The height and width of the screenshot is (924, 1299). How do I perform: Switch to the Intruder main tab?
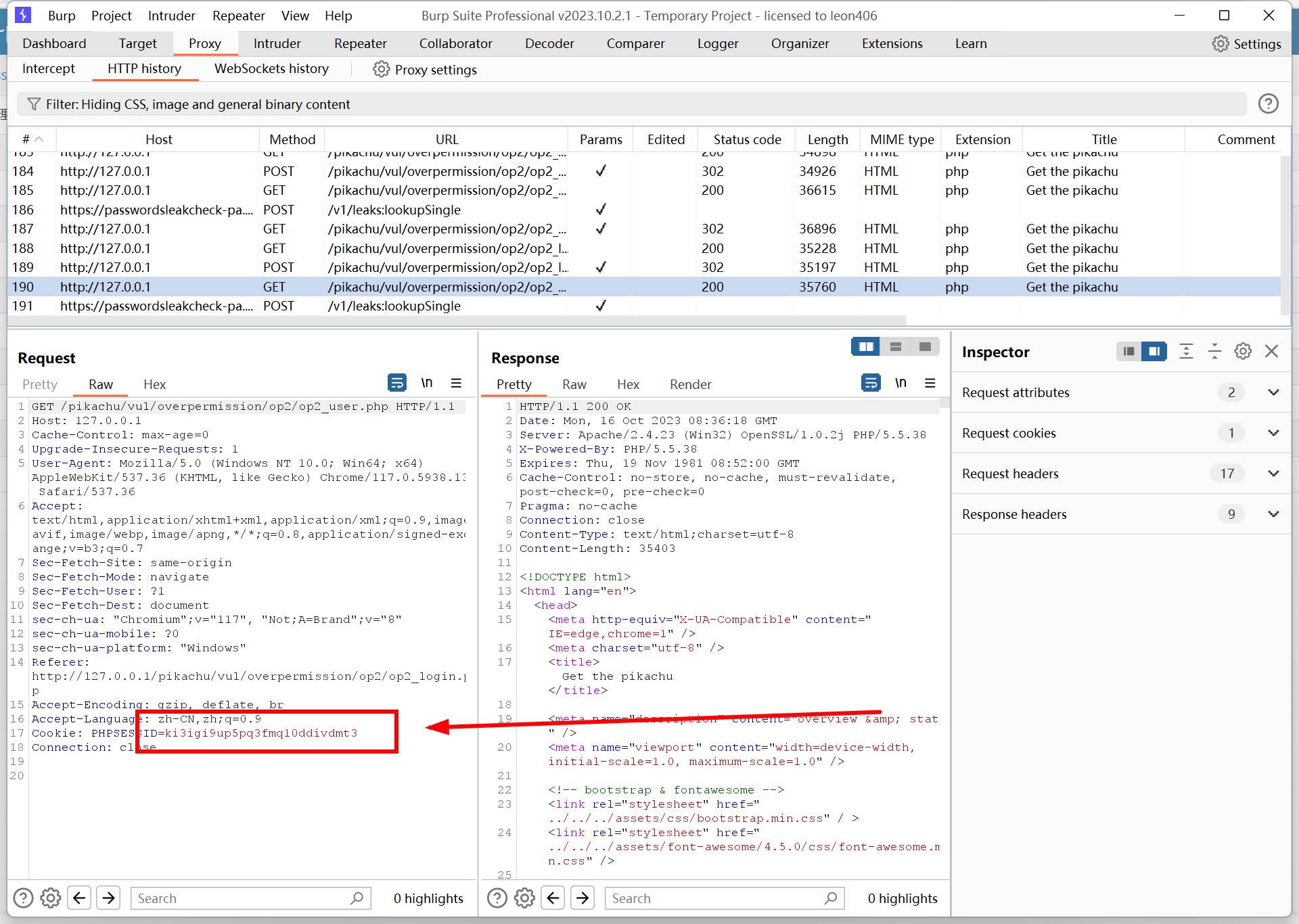tap(277, 43)
